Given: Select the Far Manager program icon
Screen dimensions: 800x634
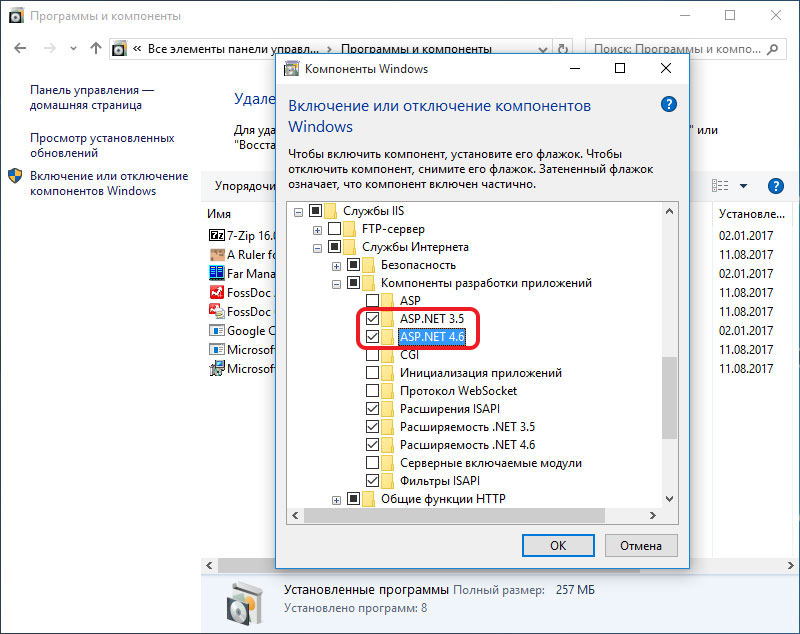Looking at the screenshot, I should (x=217, y=273).
